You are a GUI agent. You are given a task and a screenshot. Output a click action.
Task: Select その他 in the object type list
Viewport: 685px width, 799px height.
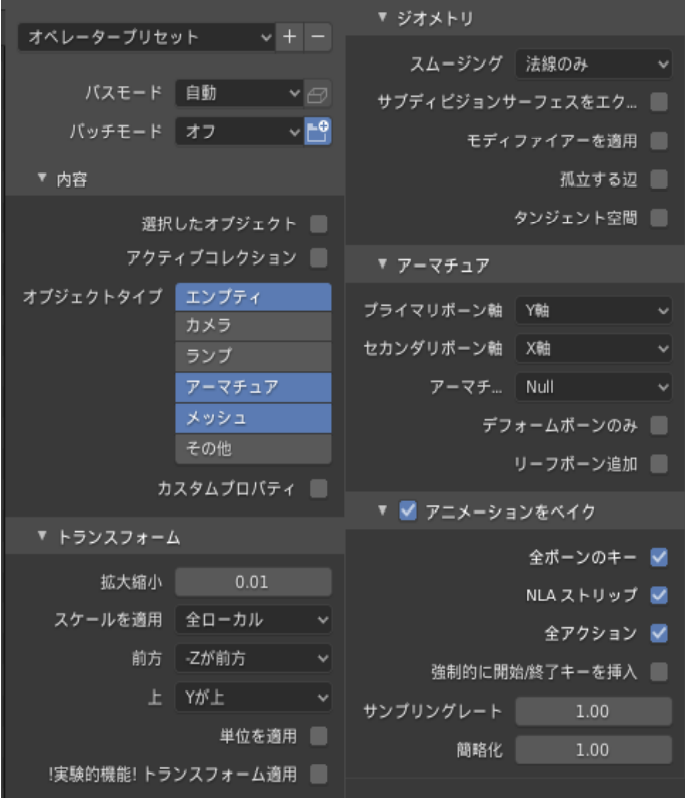(253, 449)
